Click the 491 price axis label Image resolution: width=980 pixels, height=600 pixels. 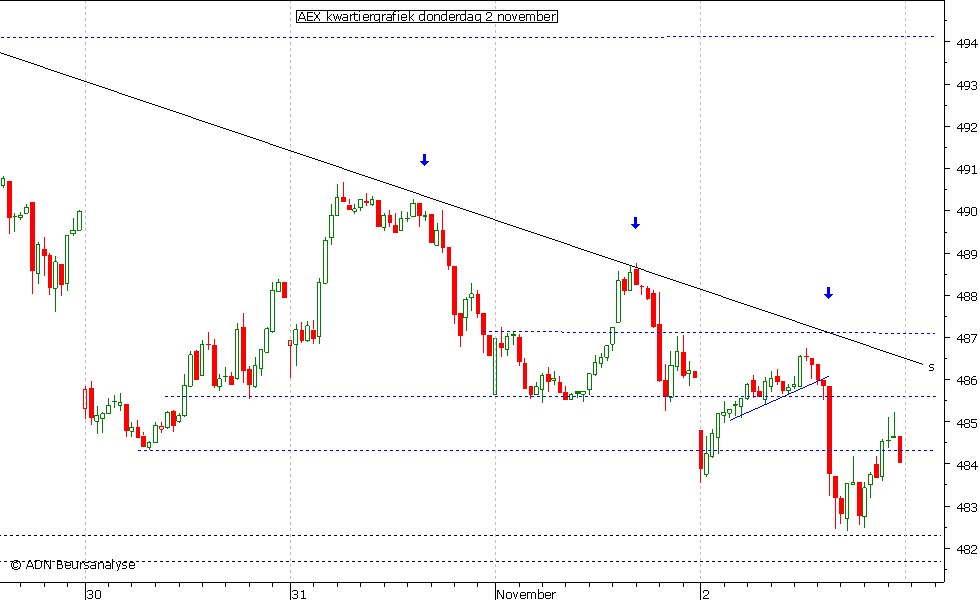click(x=966, y=169)
